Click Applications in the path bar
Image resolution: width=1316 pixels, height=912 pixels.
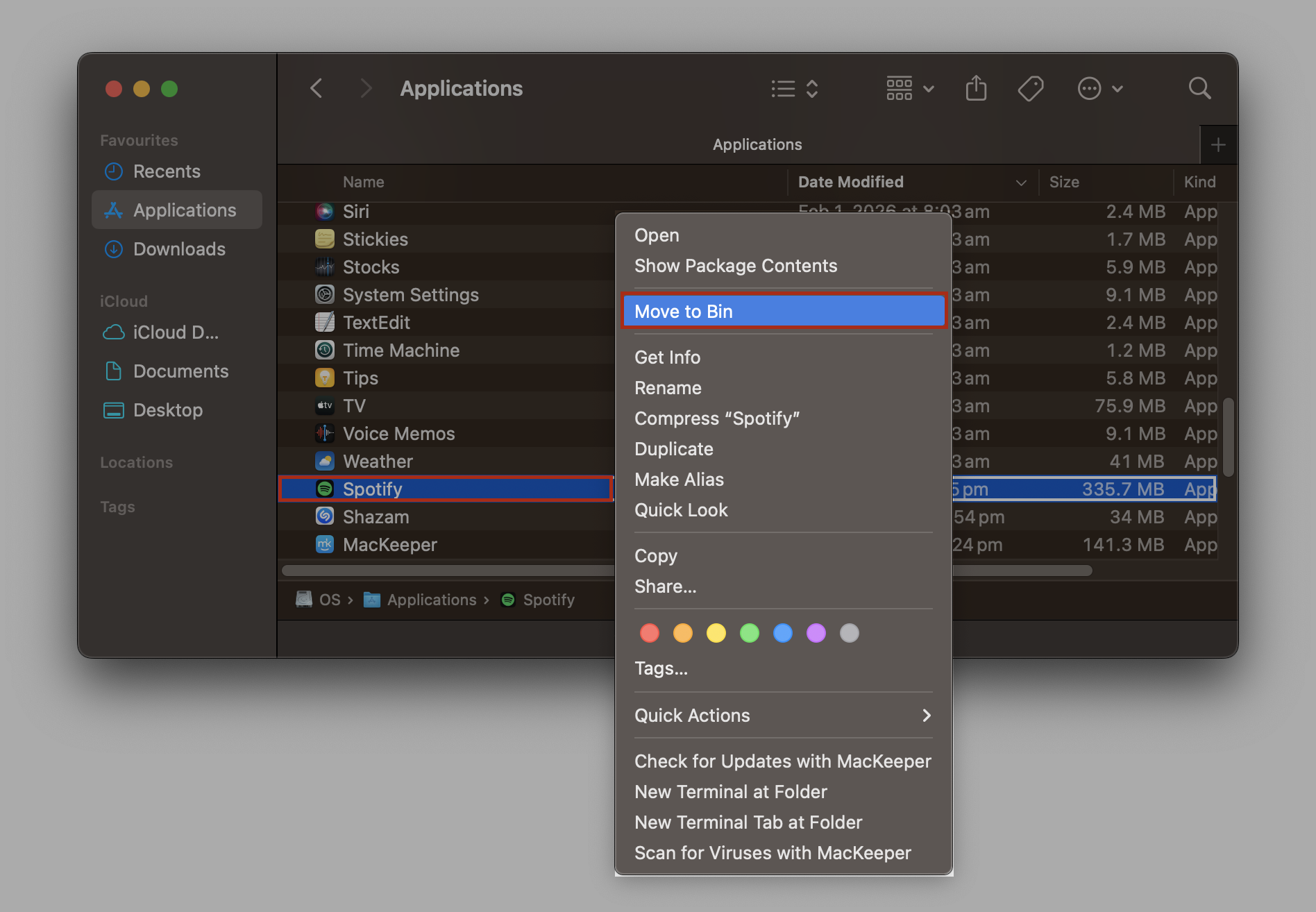pos(421,600)
